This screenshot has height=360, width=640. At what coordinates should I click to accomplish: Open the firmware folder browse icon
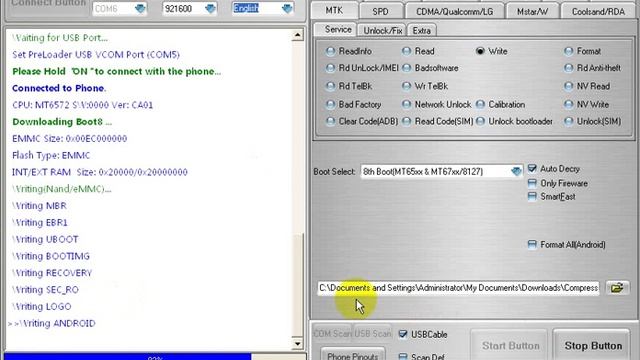617,288
